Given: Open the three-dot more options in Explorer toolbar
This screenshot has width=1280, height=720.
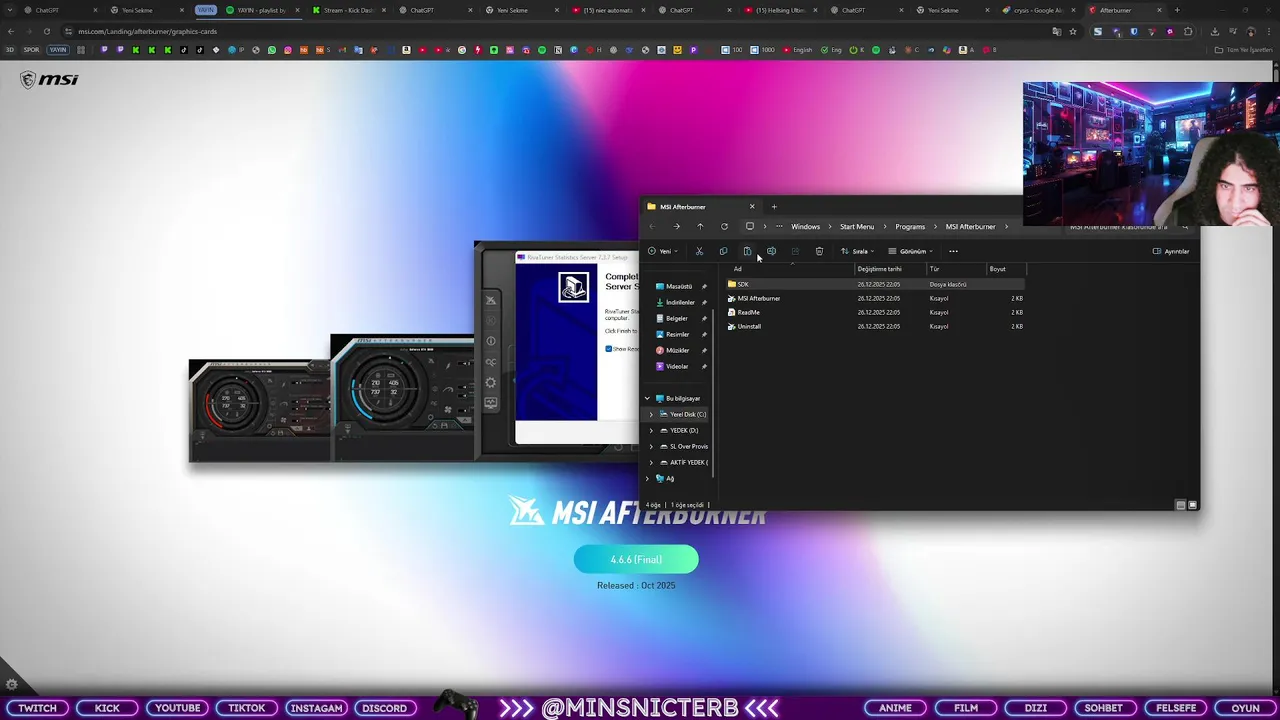Looking at the screenshot, I should (953, 251).
